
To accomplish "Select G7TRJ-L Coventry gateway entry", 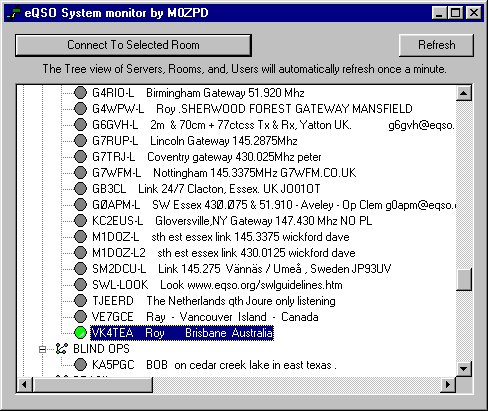I will coord(207,156).
